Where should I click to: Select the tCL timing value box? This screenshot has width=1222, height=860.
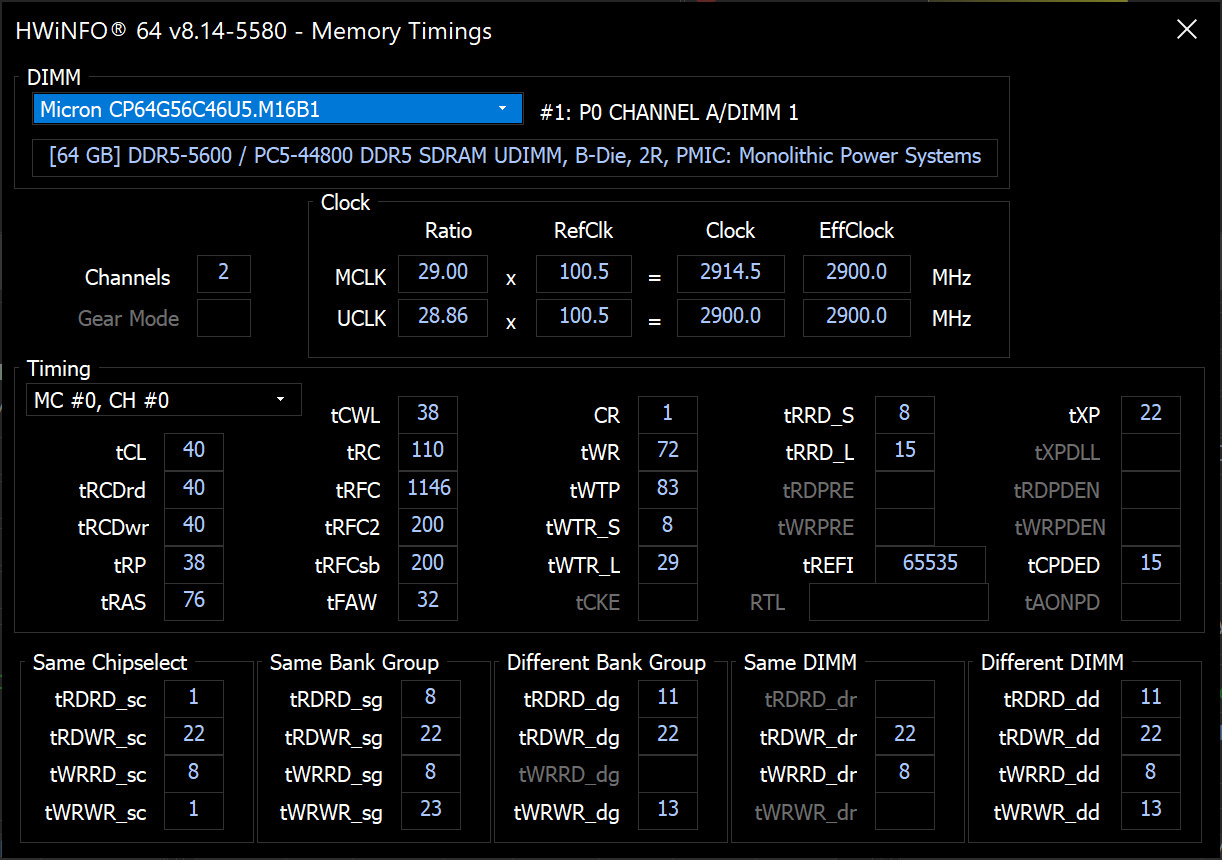(x=193, y=451)
